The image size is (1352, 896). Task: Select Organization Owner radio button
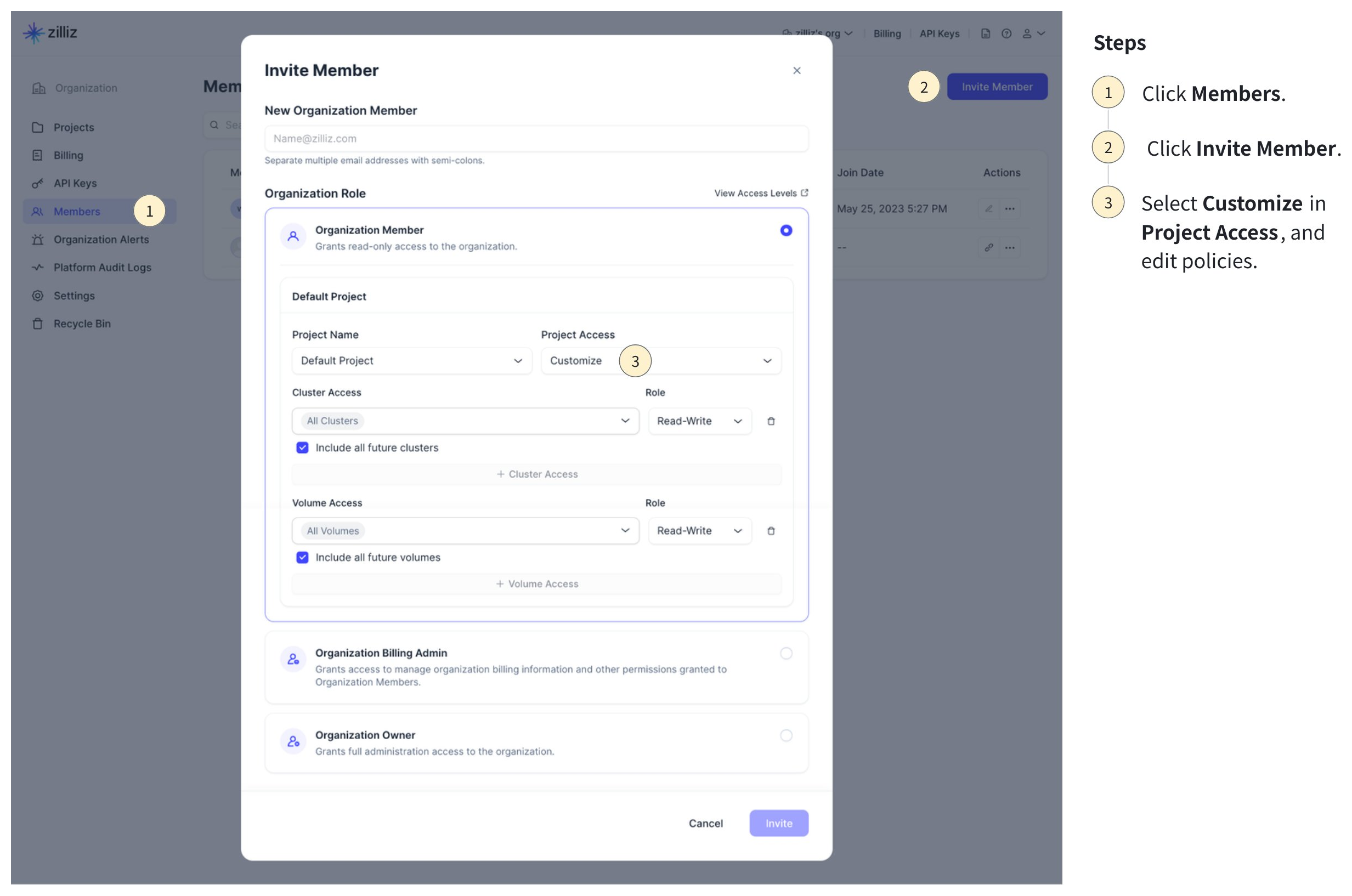(786, 735)
